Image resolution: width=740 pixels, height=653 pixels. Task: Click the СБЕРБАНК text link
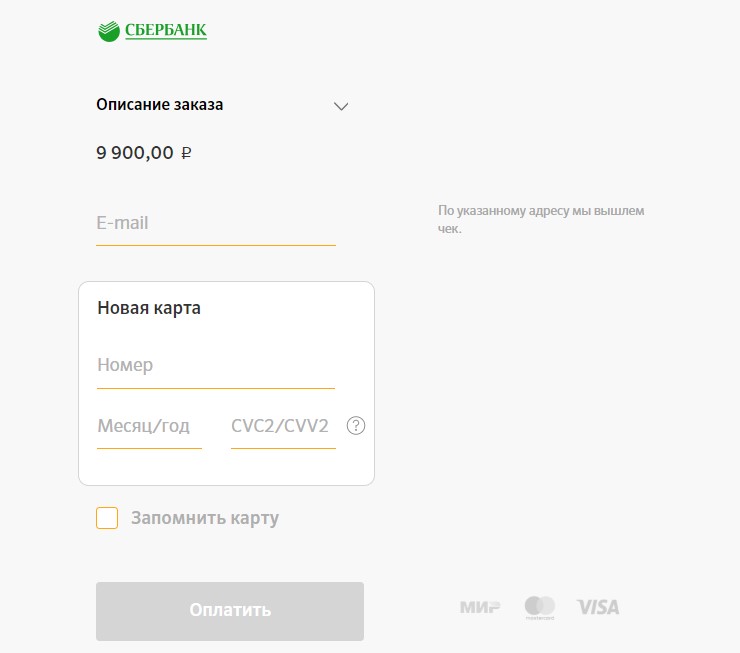pyautogui.click(x=166, y=30)
